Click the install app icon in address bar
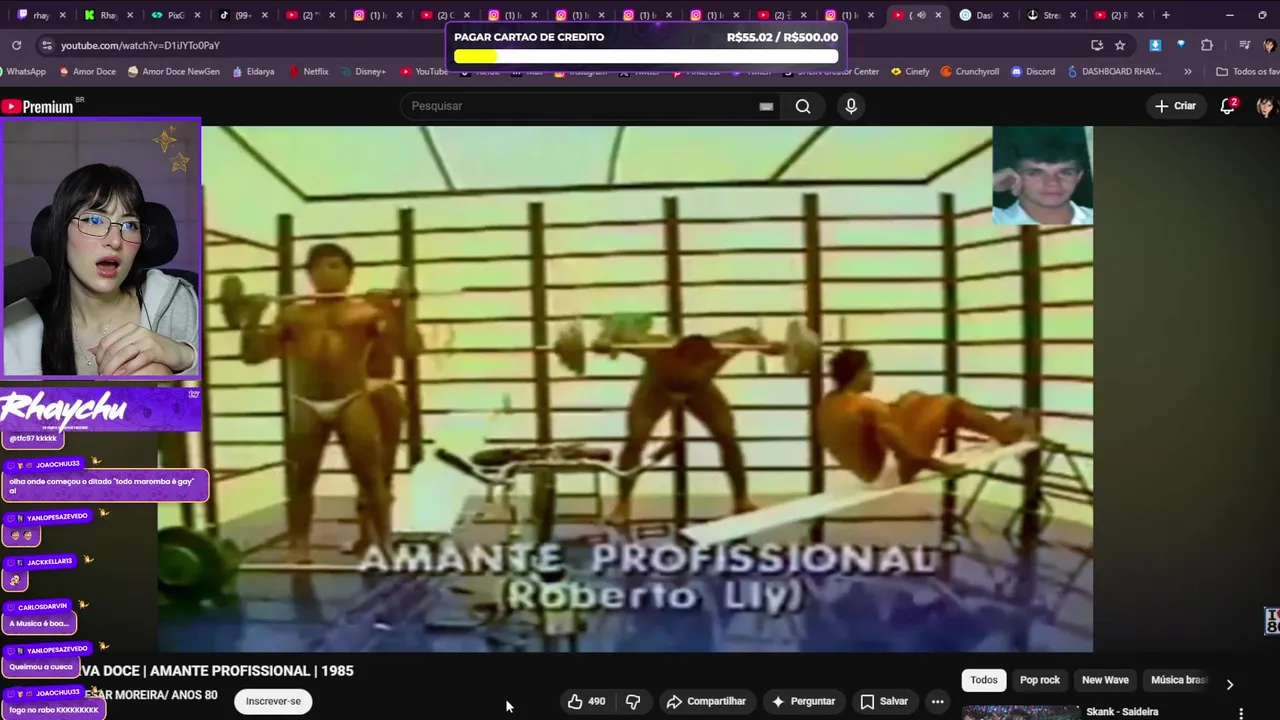1280x720 pixels. point(1097,45)
